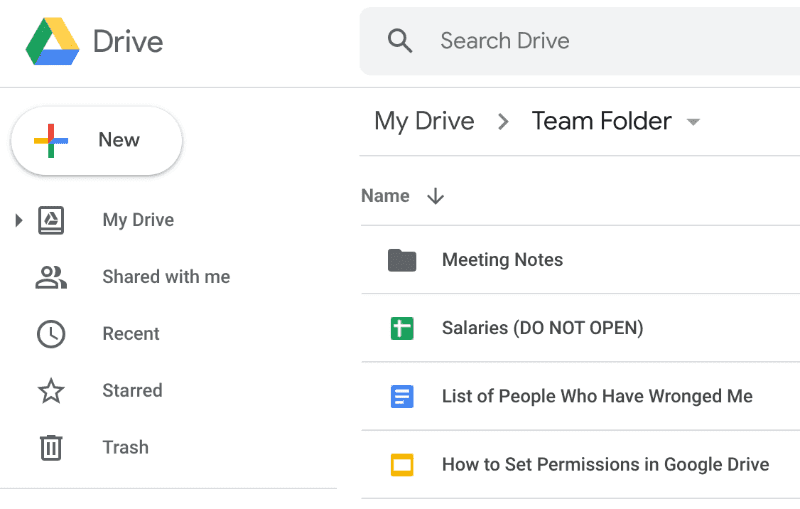Click the New button

tap(96, 141)
